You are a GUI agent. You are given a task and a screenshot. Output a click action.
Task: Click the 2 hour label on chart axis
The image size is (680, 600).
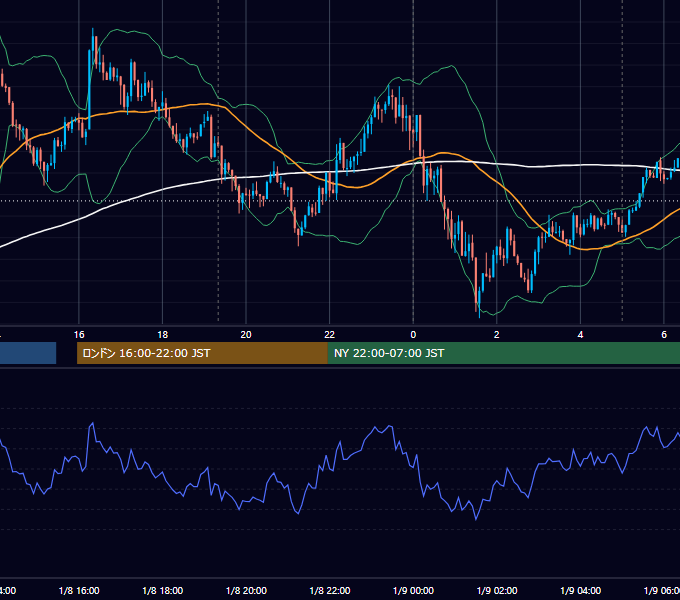(x=497, y=335)
